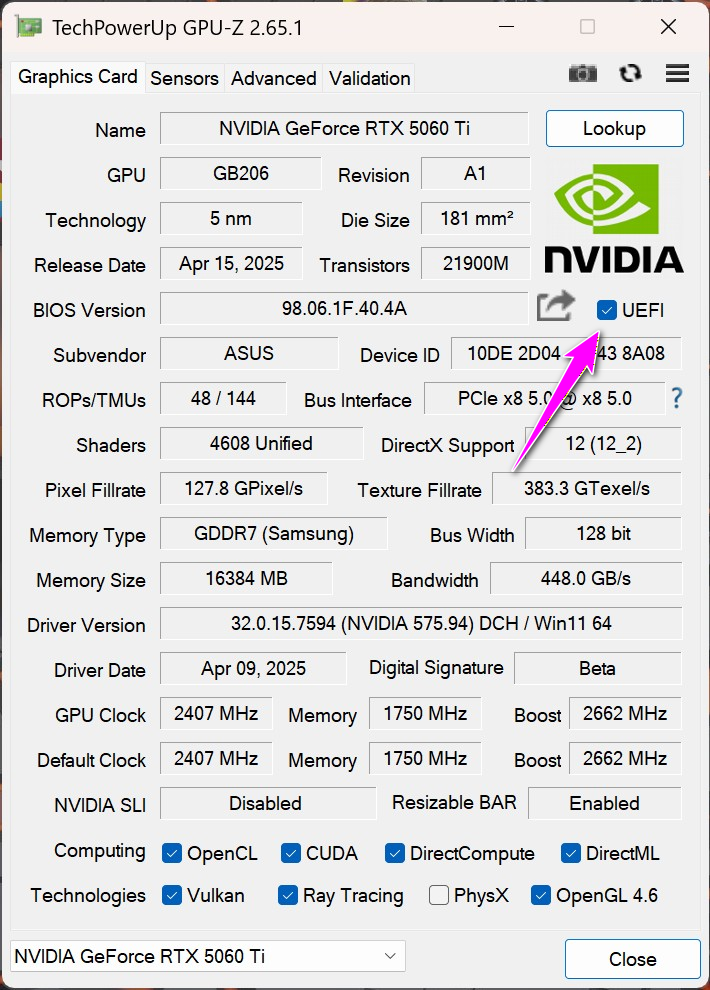Toggle the OpenCL checkbox
The height and width of the screenshot is (990, 710).
(x=172, y=853)
